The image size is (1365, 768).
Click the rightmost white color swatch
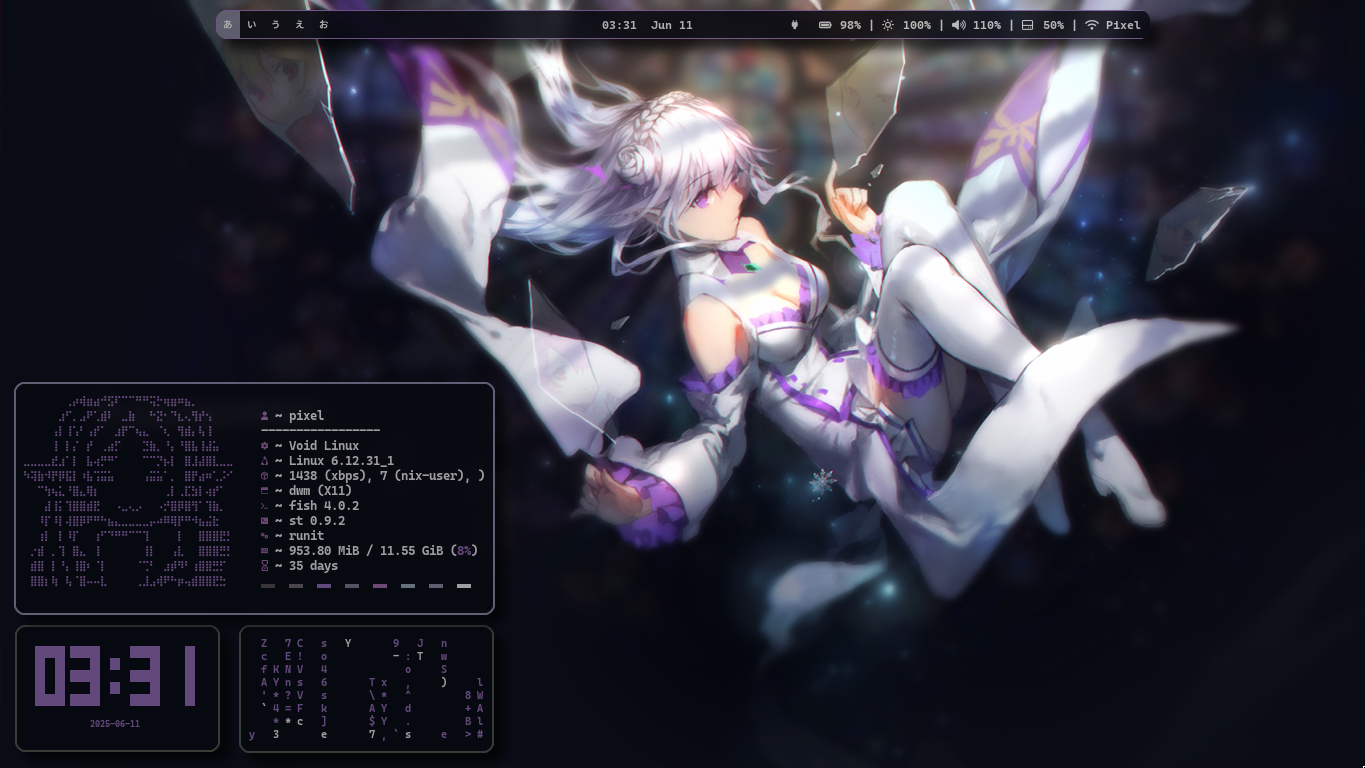[464, 586]
